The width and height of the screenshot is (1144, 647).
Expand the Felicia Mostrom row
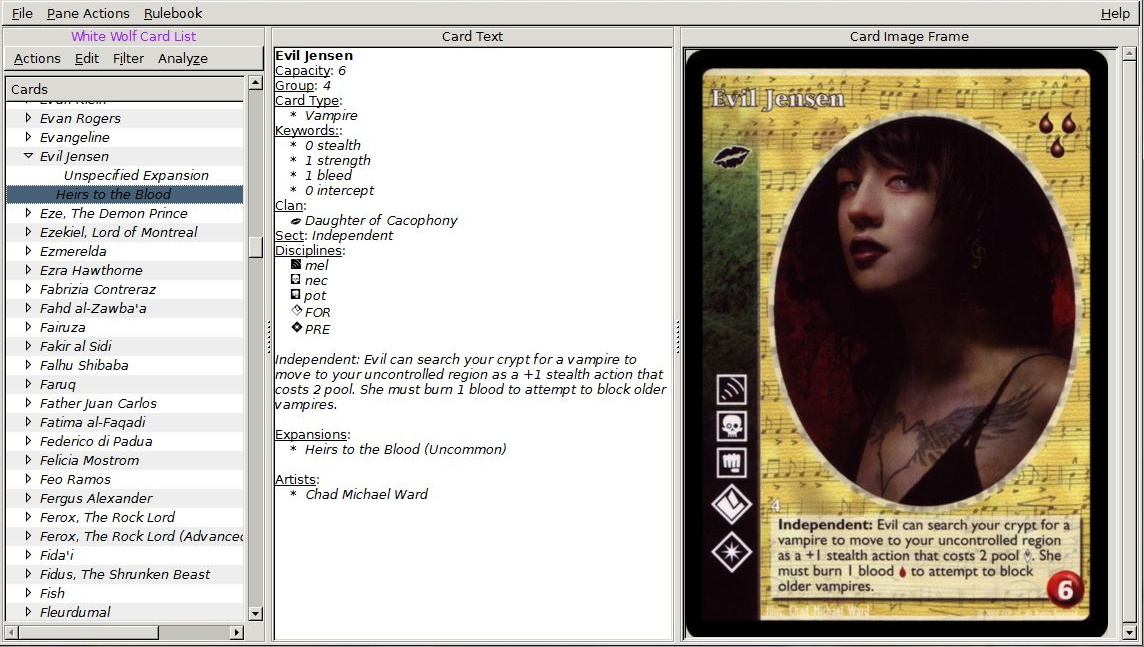pyautogui.click(x=28, y=460)
